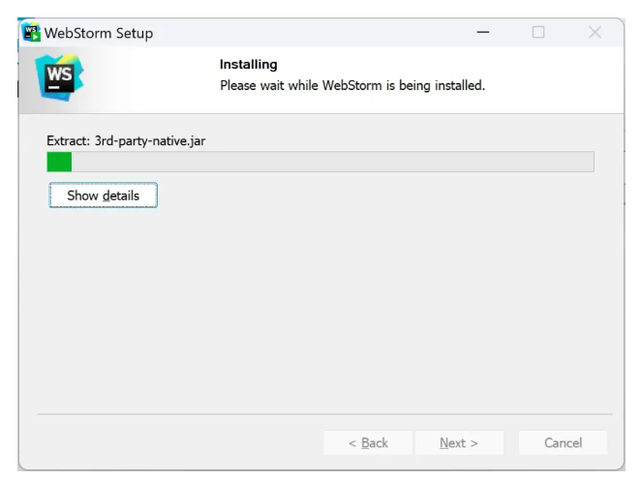640x480 pixels.
Task: Close the WebStorm Setup window
Action: (x=595, y=32)
